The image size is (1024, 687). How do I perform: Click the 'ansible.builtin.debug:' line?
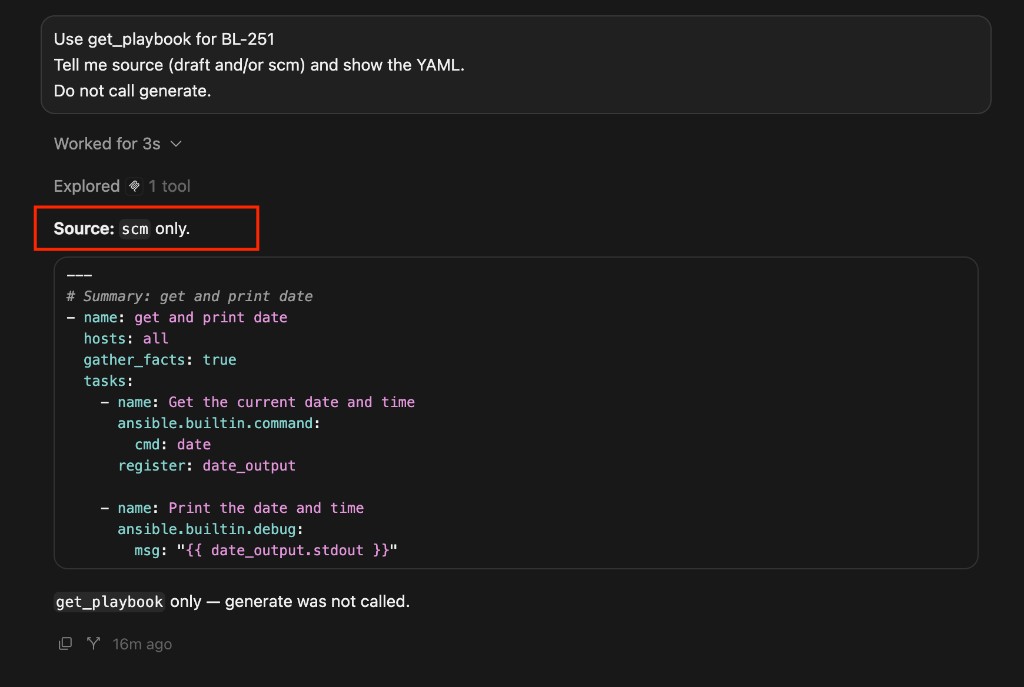[x=210, y=529]
